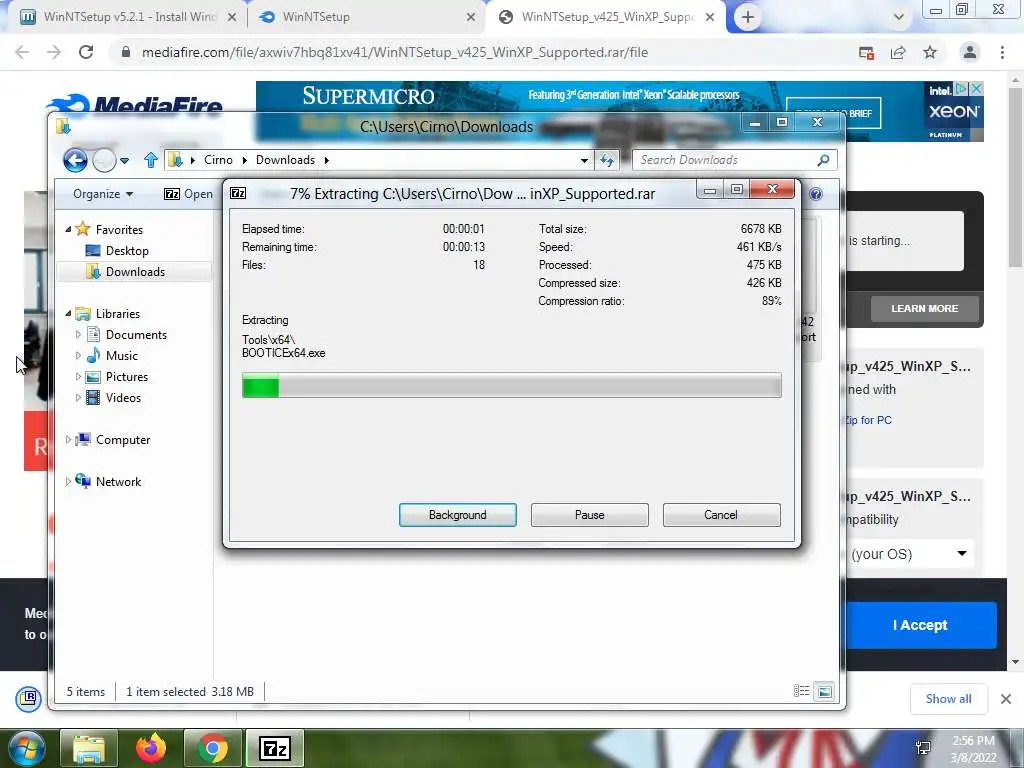
Task: Click the 7z Open toolbar button
Action: click(188, 194)
